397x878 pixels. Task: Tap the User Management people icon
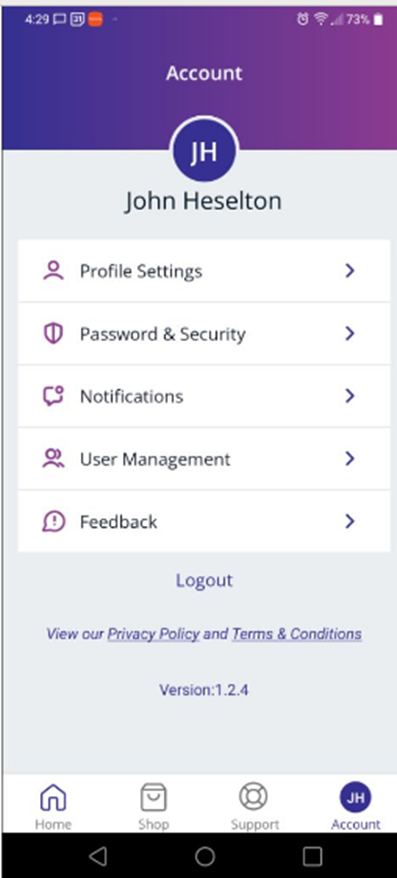point(53,459)
